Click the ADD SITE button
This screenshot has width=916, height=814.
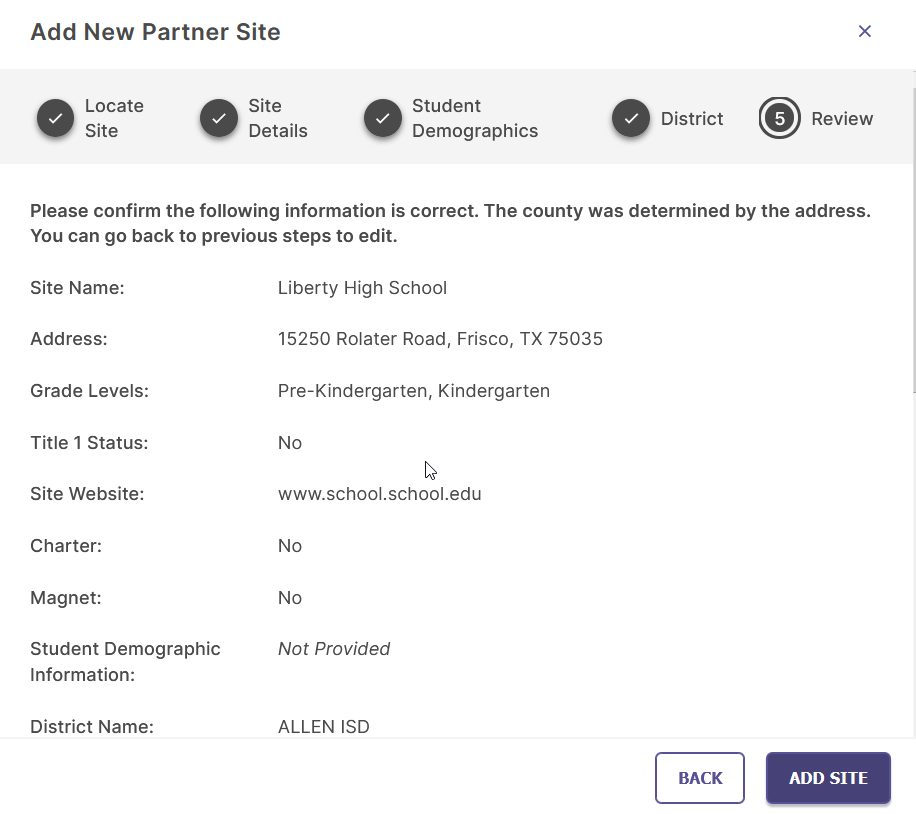coord(828,778)
